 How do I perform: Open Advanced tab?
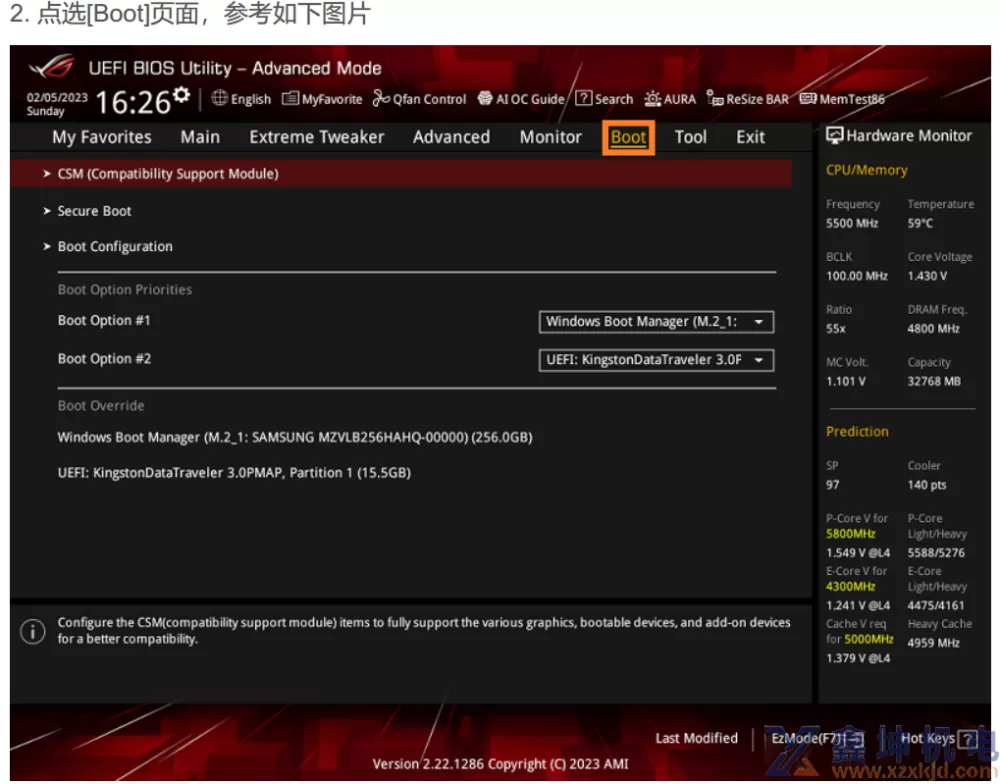pyautogui.click(x=452, y=137)
